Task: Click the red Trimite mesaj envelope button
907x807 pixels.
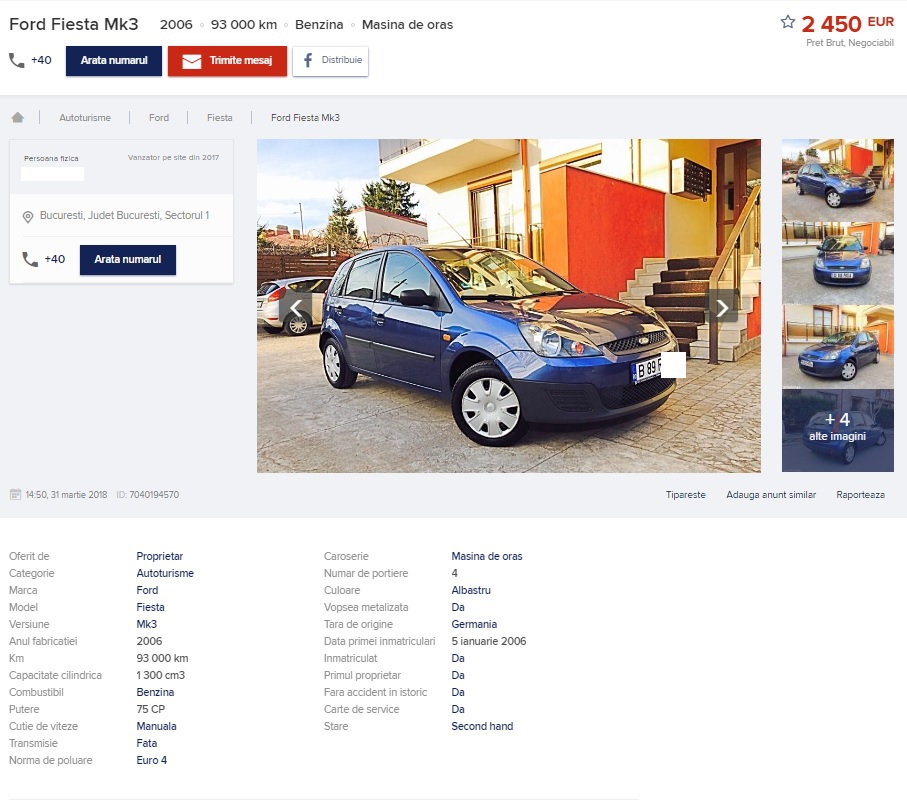Action: [227, 61]
